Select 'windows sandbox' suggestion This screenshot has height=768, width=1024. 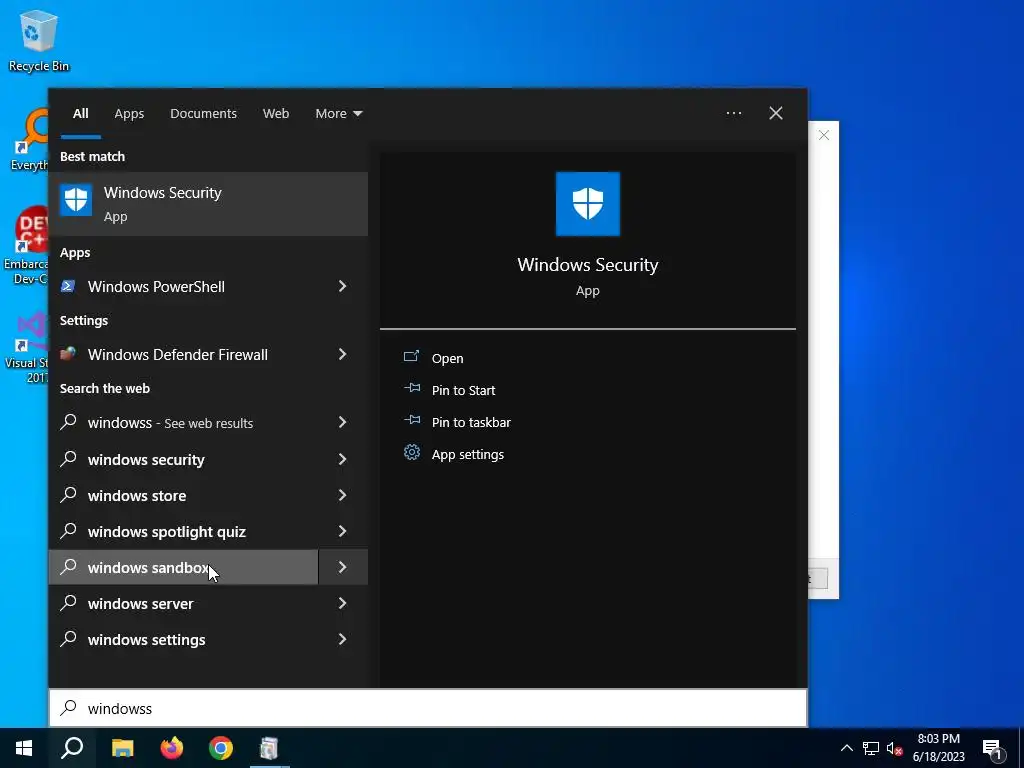pos(184,567)
